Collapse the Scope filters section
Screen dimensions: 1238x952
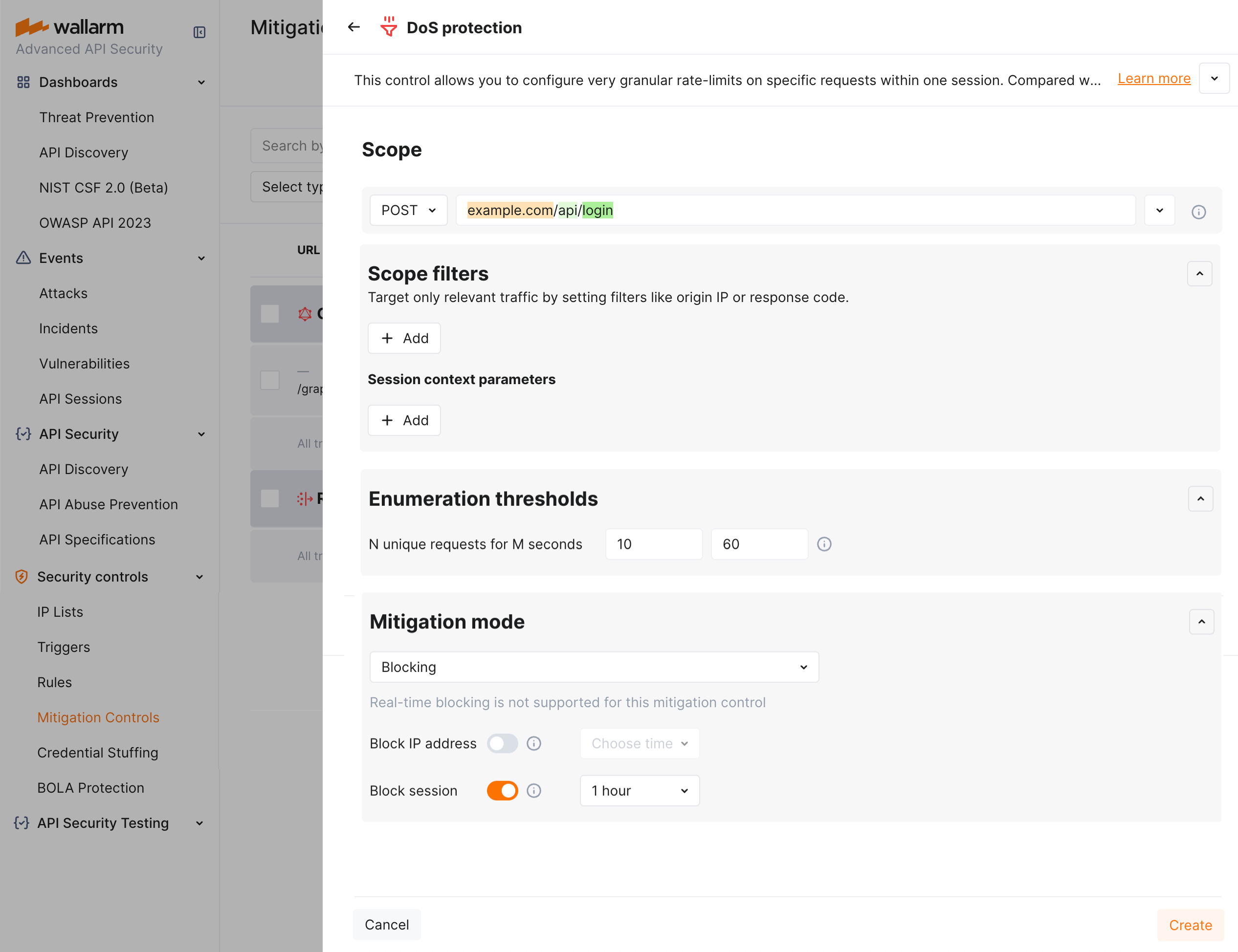(1199, 274)
